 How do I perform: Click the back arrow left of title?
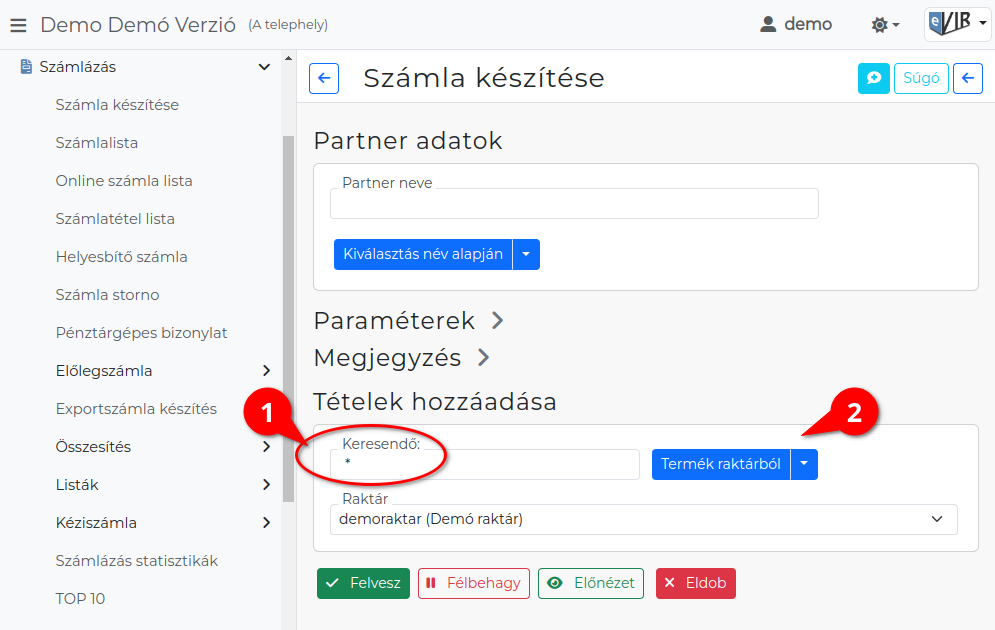324,78
